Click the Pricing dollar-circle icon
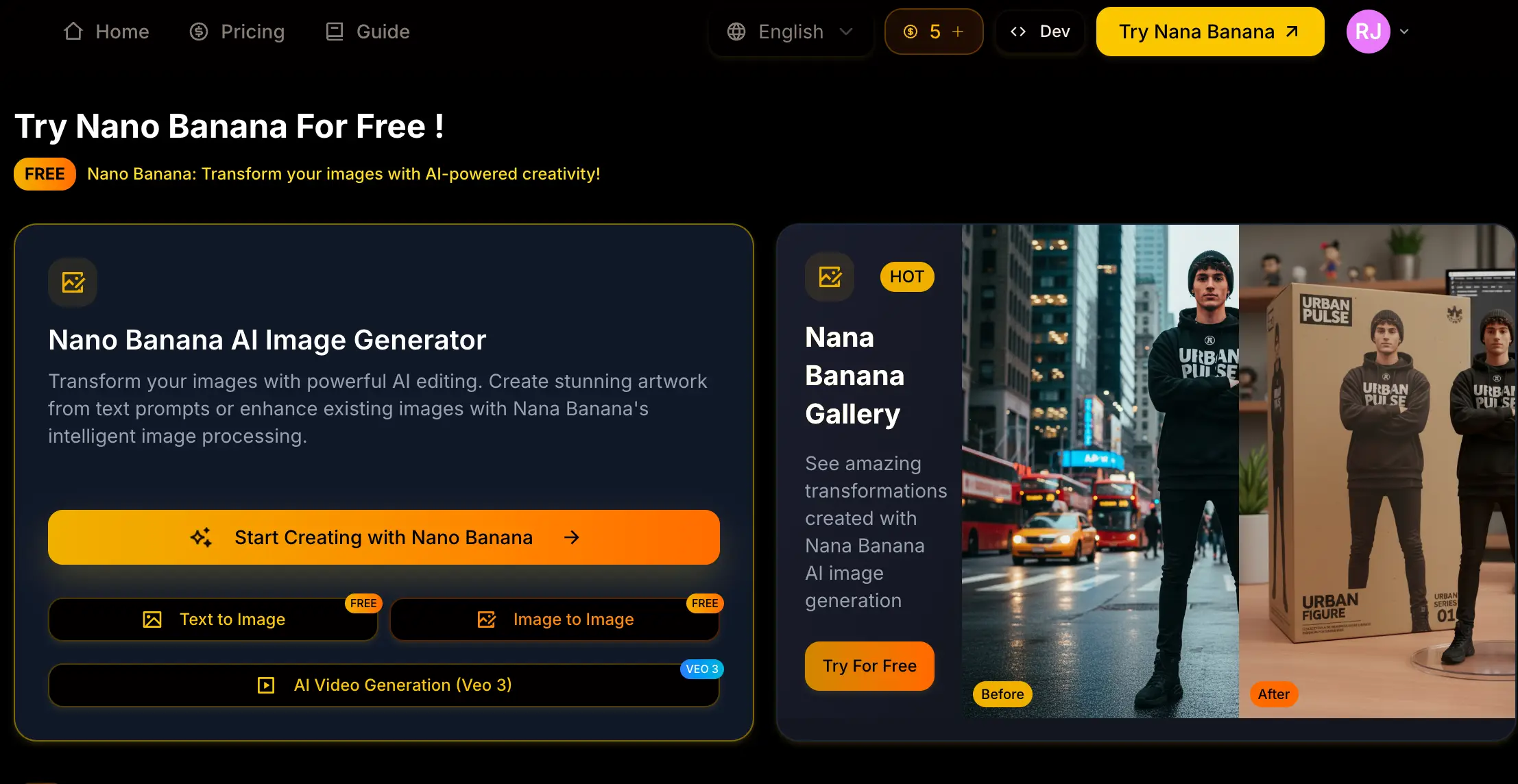Image resolution: width=1518 pixels, height=784 pixels. coord(199,32)
